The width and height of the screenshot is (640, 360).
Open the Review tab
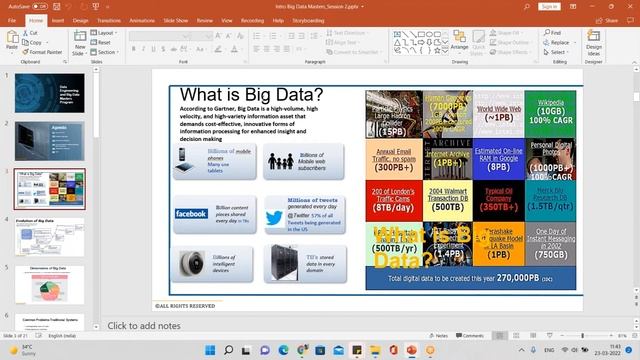(x=205, y=20)
